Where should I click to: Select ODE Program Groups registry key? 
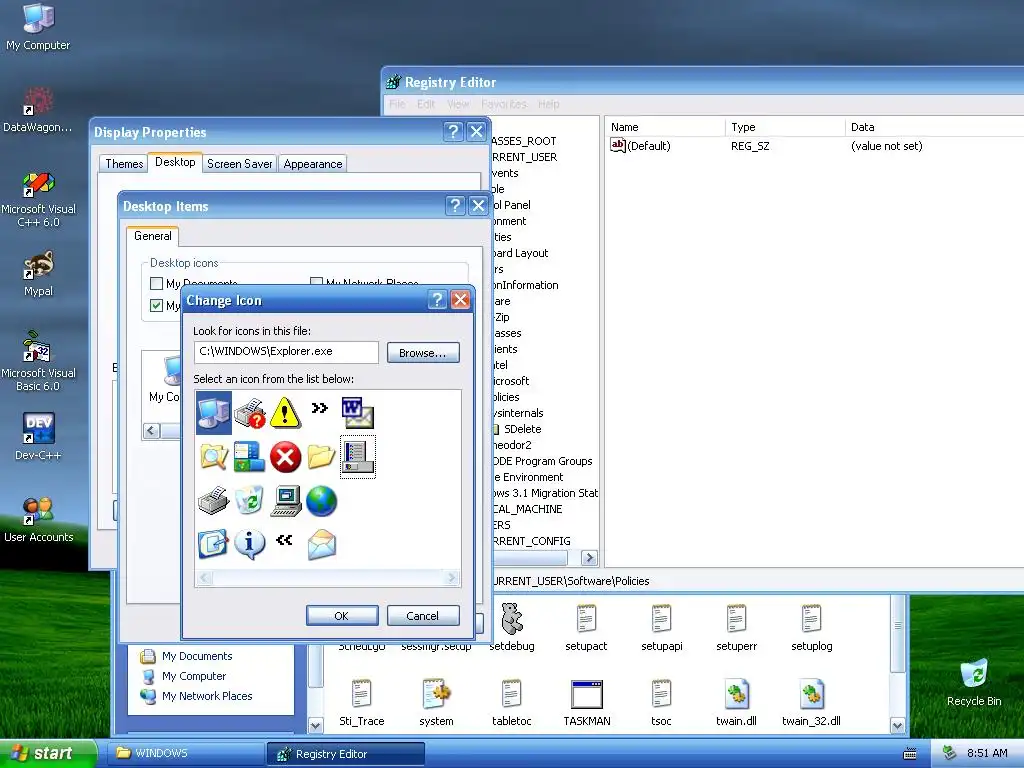pos(543,461)
